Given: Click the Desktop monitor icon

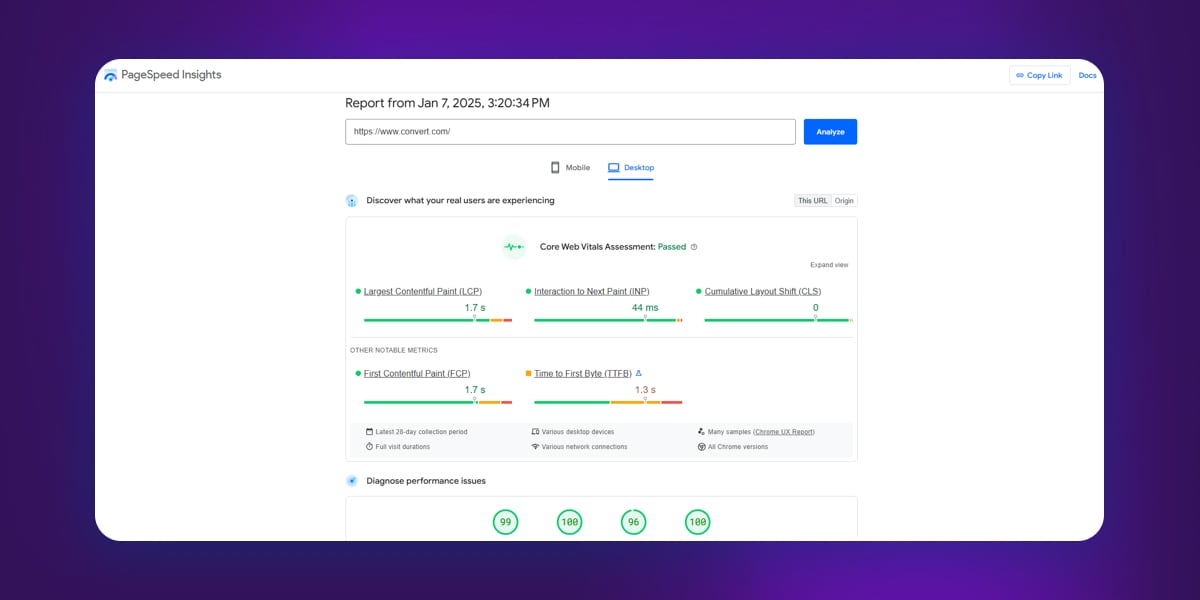Looking at the screenshot, I should (614, 167).
